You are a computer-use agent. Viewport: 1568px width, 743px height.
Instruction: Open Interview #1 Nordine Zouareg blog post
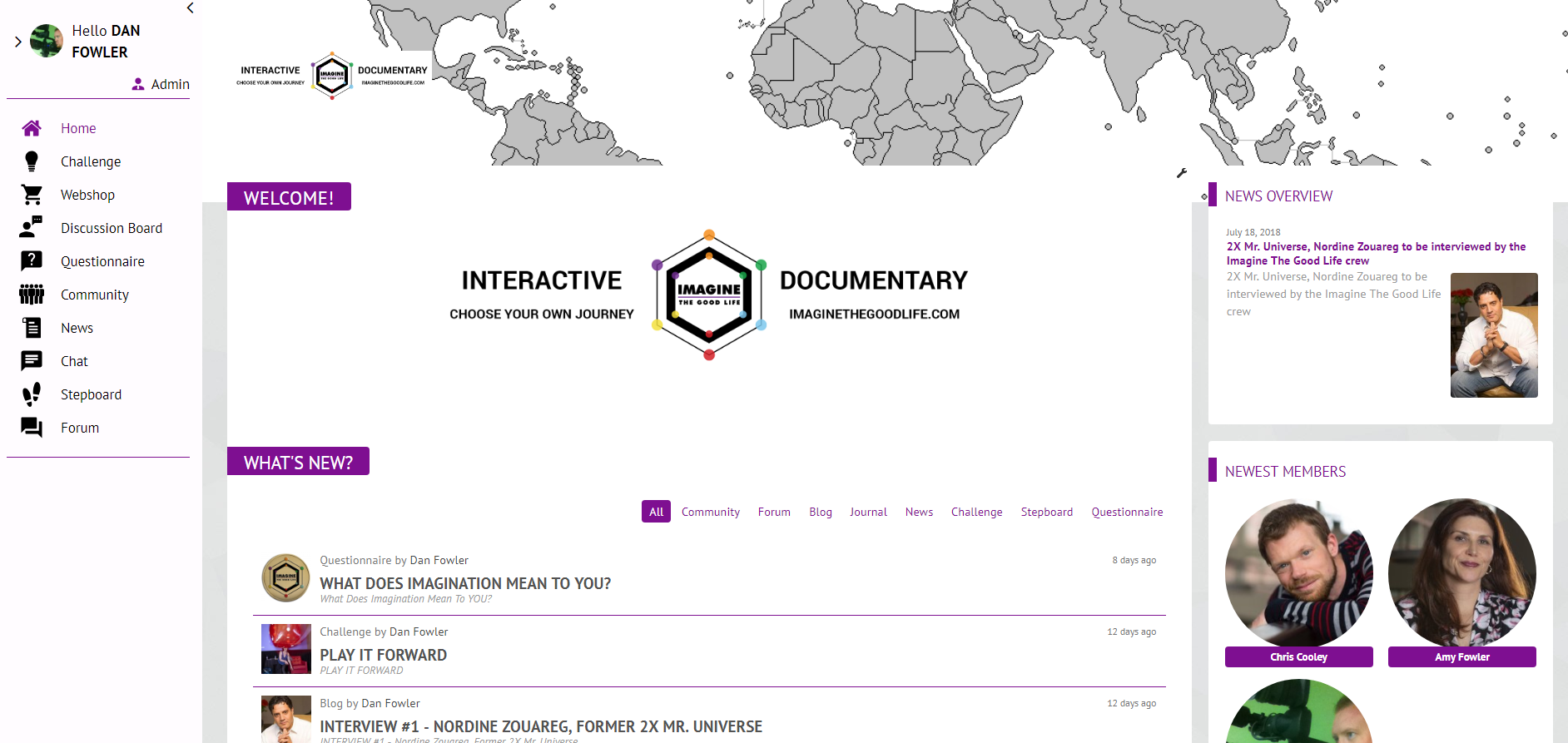coord(541,726)
